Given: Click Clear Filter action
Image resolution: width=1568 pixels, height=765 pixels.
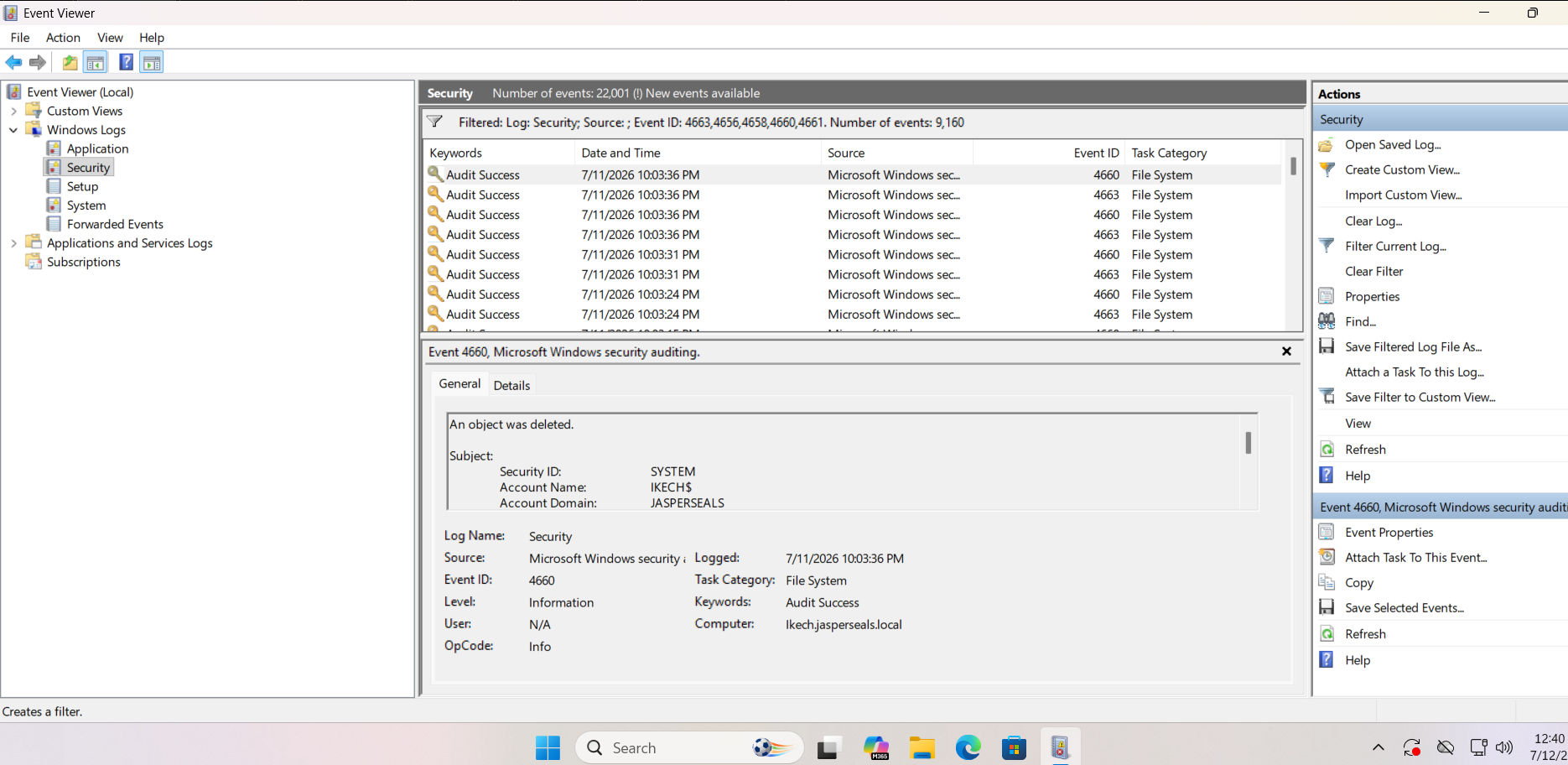Looking at the screenshot, I should (x=1373, y=271).
